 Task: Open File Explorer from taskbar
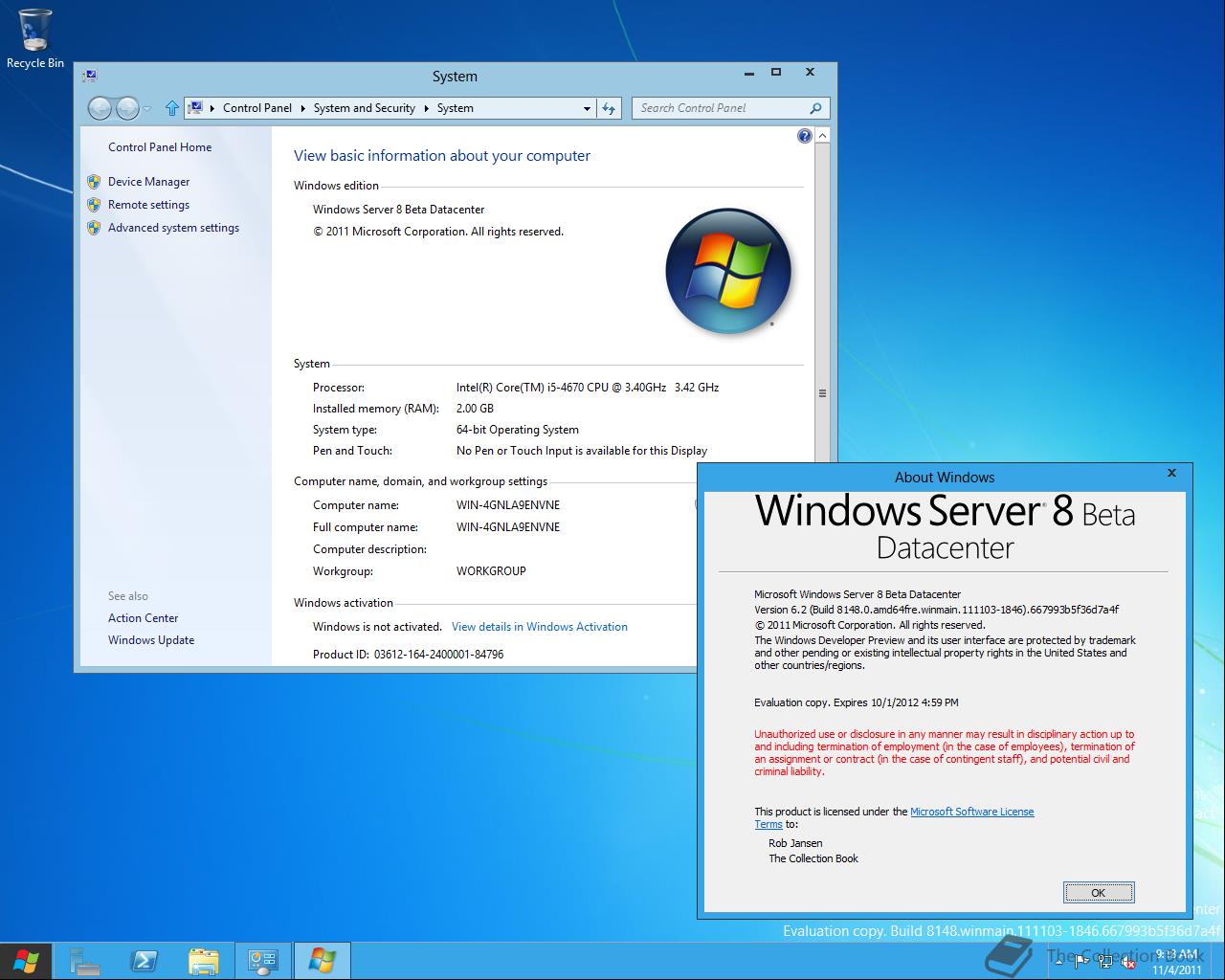(204, 961)
